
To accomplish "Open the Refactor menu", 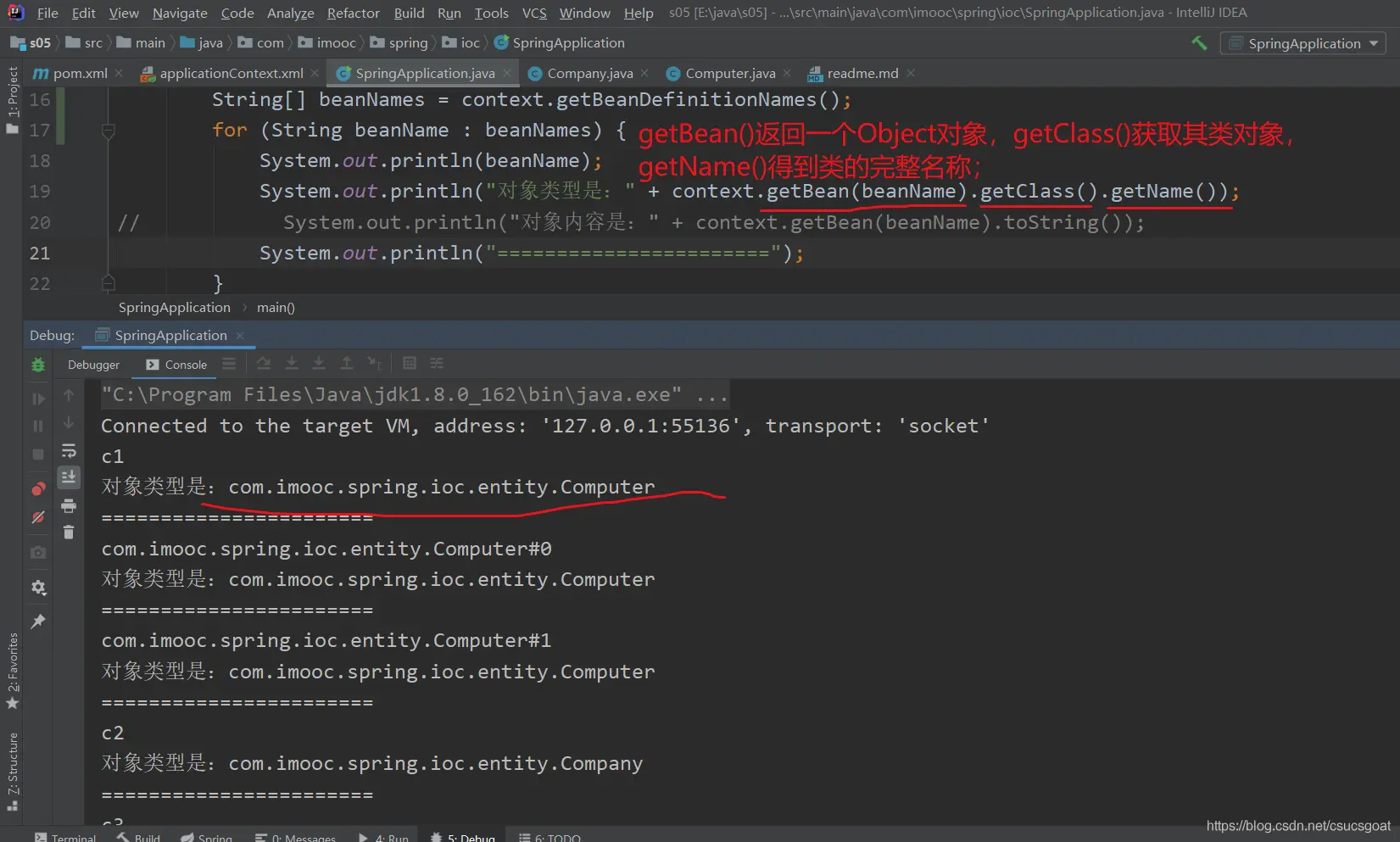I will click(353, 13).
